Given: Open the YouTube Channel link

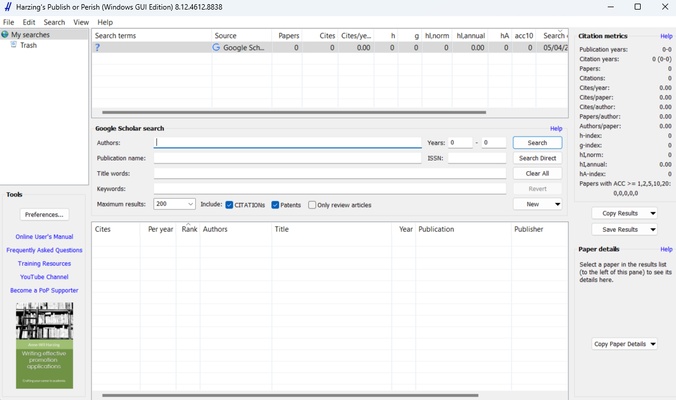Looking at the screenshot, I should 44,277.
